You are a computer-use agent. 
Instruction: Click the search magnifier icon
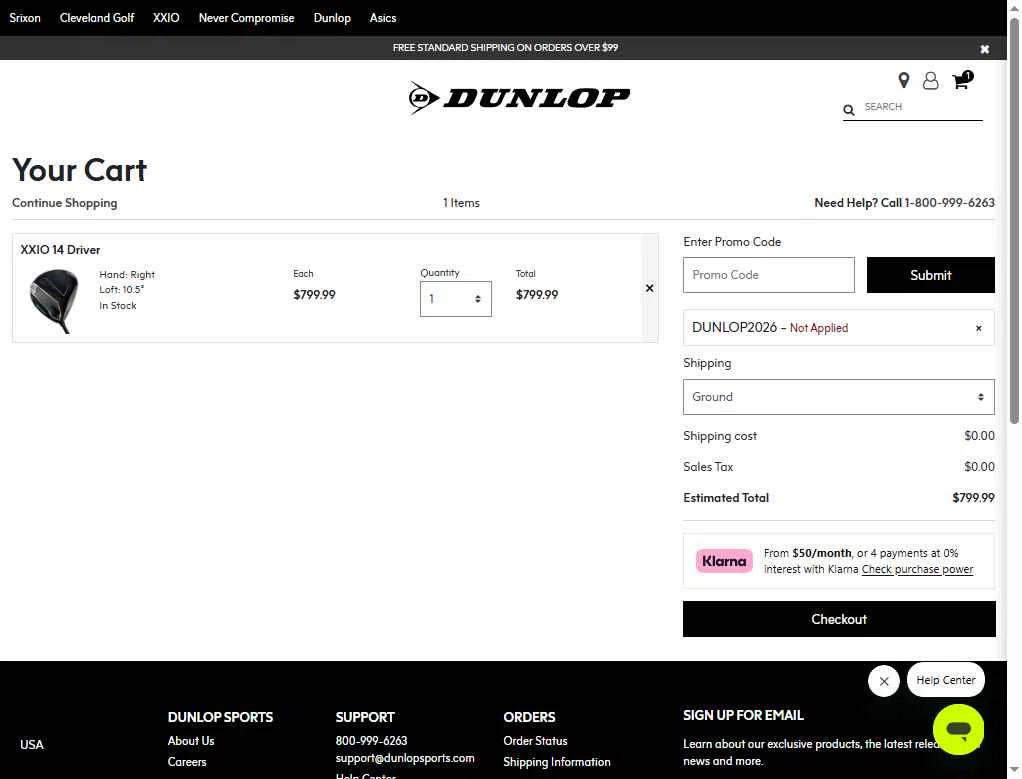point(849,110)
